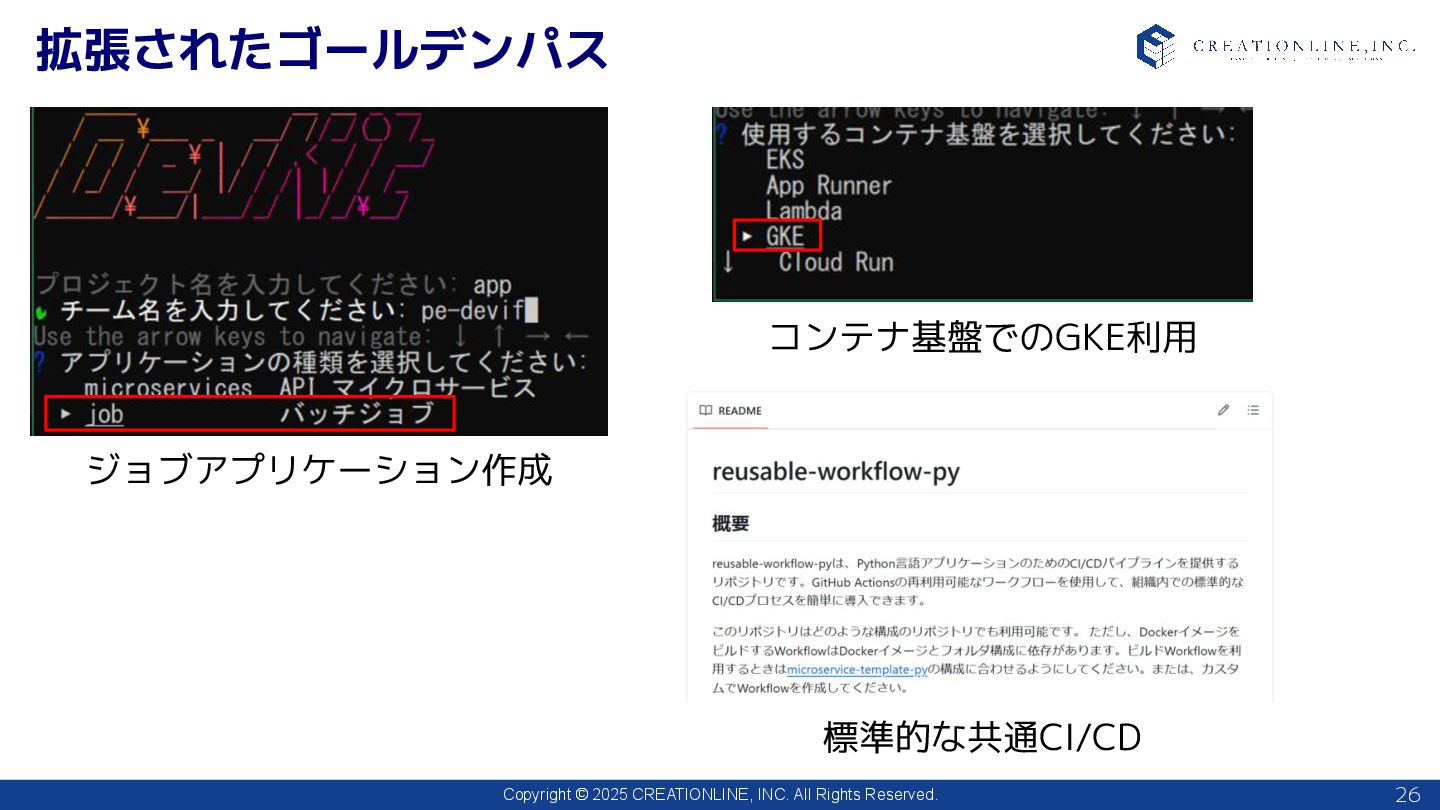Screen dimensions: 1440x810
Task: Click the アプリケーションの種類を選択してください prompt
Action: pos(311,361)
